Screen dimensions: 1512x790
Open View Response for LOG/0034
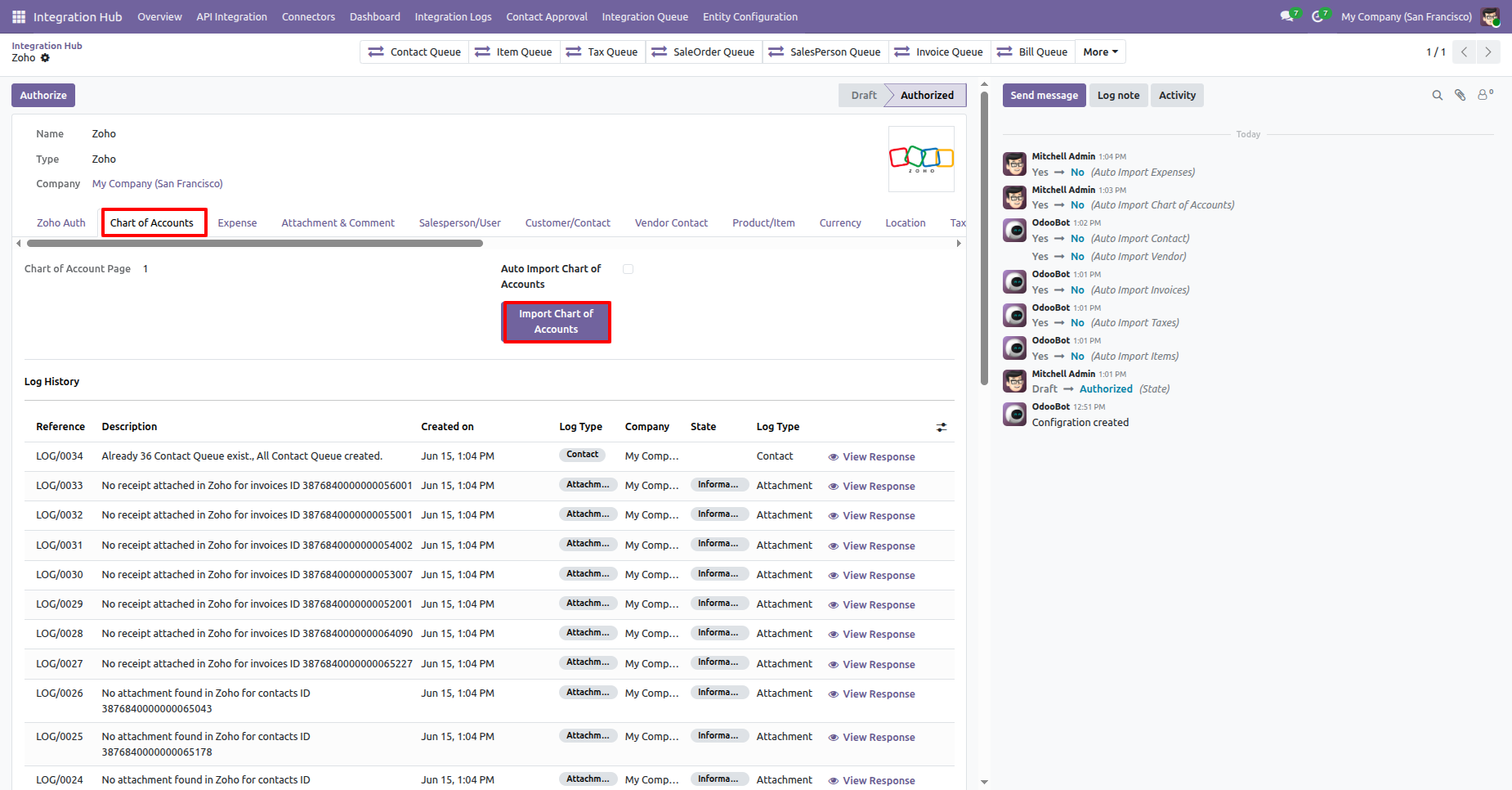click(871, 457)
